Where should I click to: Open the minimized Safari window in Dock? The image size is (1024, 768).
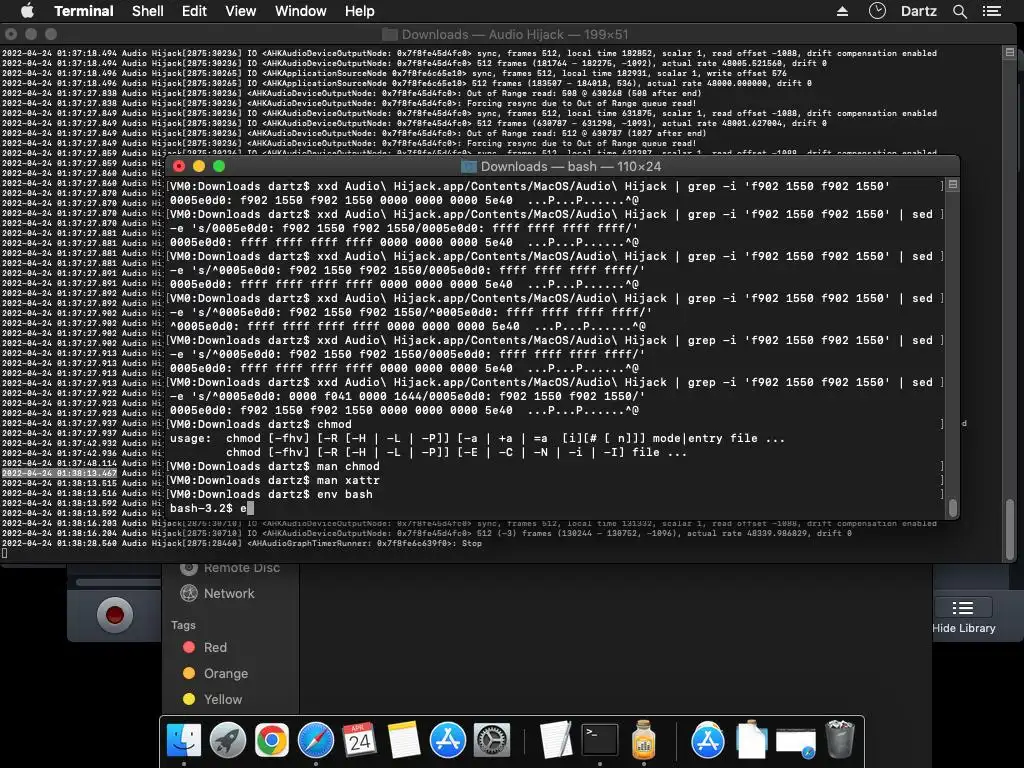coord(795,742)
